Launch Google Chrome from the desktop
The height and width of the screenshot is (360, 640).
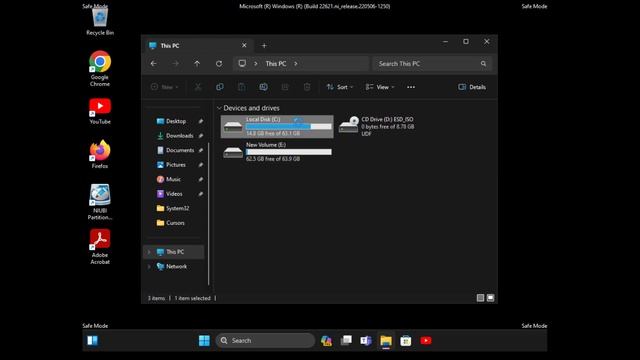click(x=100, y=68)
